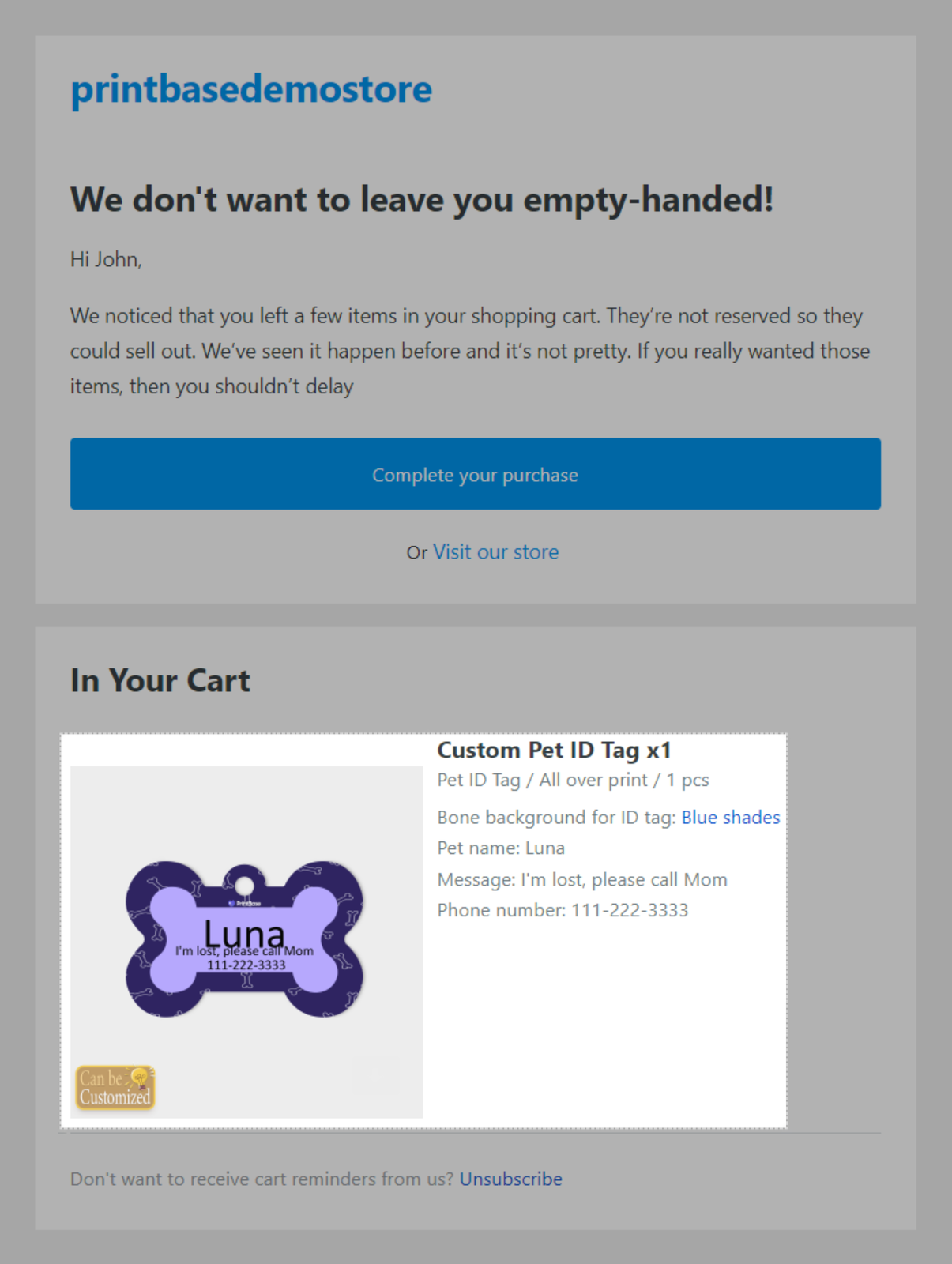Click the small PrintBase logo on the tag
This screenshot has height=1264, width=952.
[244, 903]
